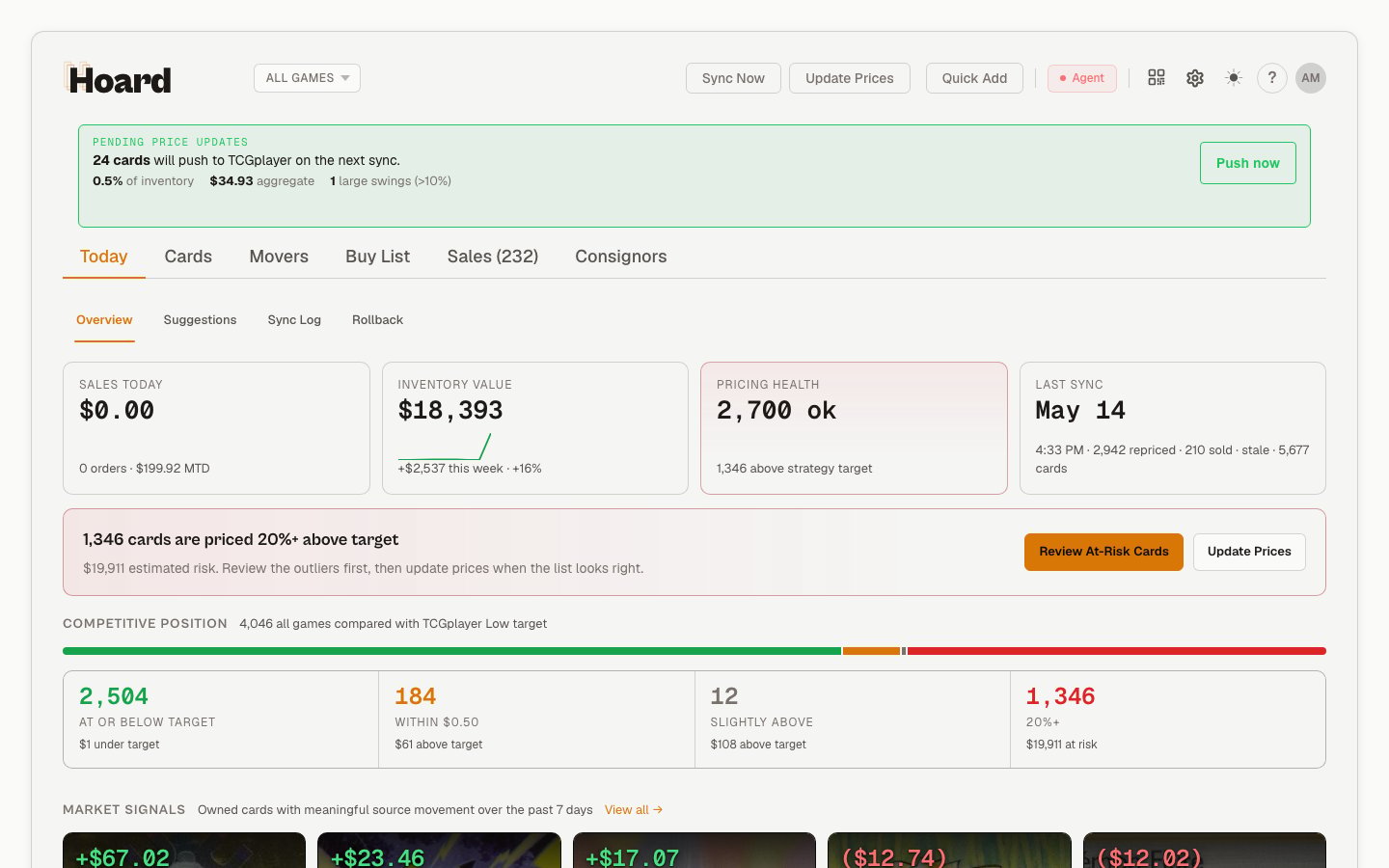1389x868 pixels.
Task: Click Update Prices in the header
Action: 850,78
